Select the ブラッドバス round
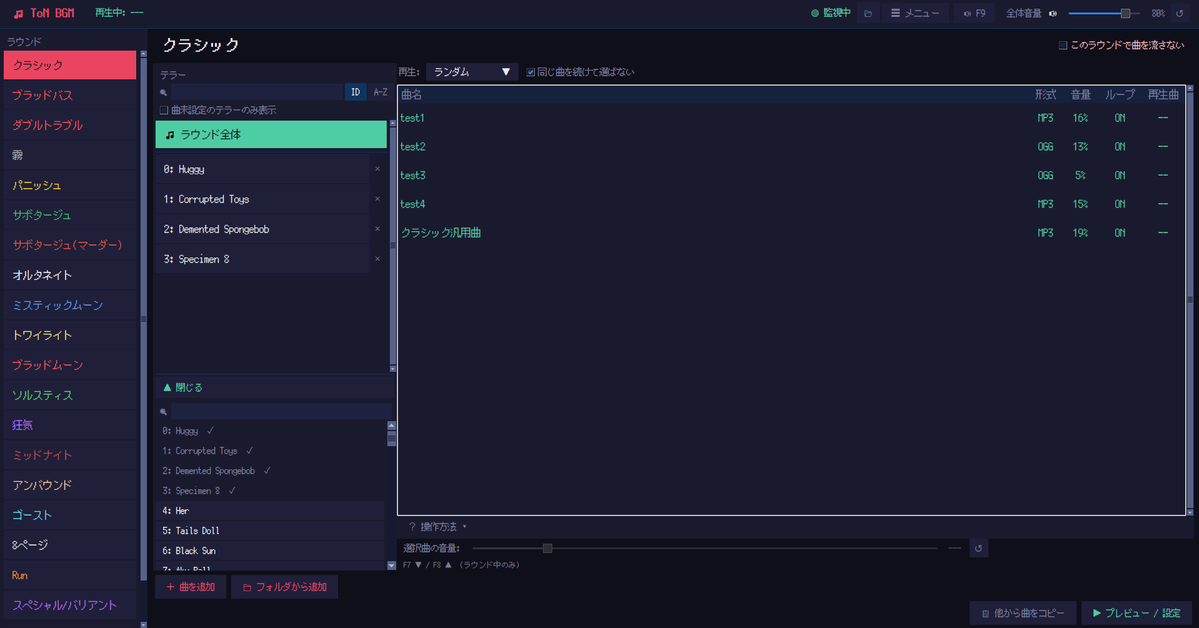 pos(70,95)
